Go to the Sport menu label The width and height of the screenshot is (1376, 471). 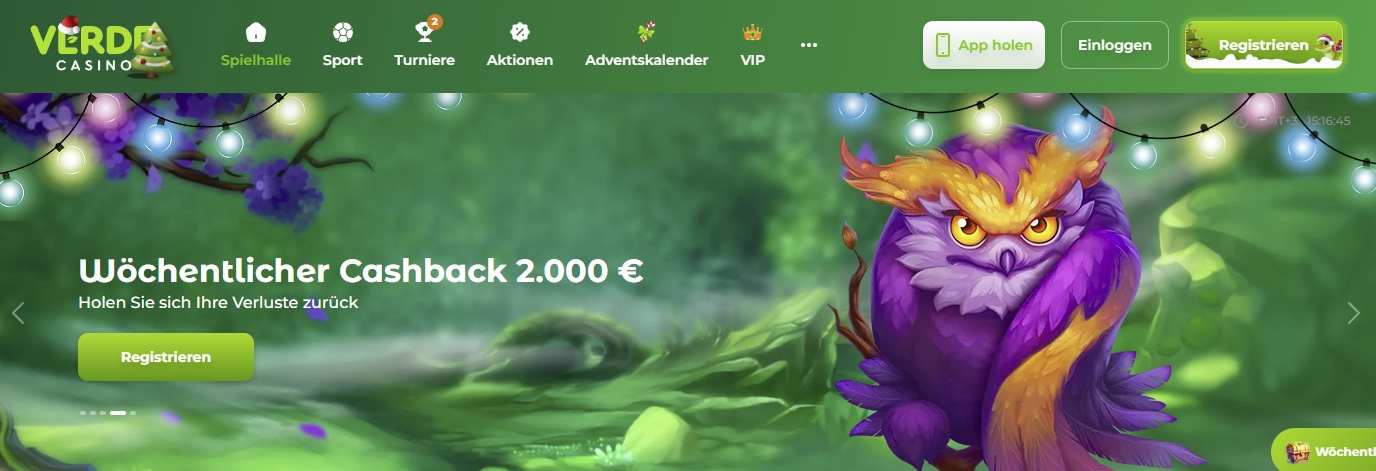coord(343,60)
